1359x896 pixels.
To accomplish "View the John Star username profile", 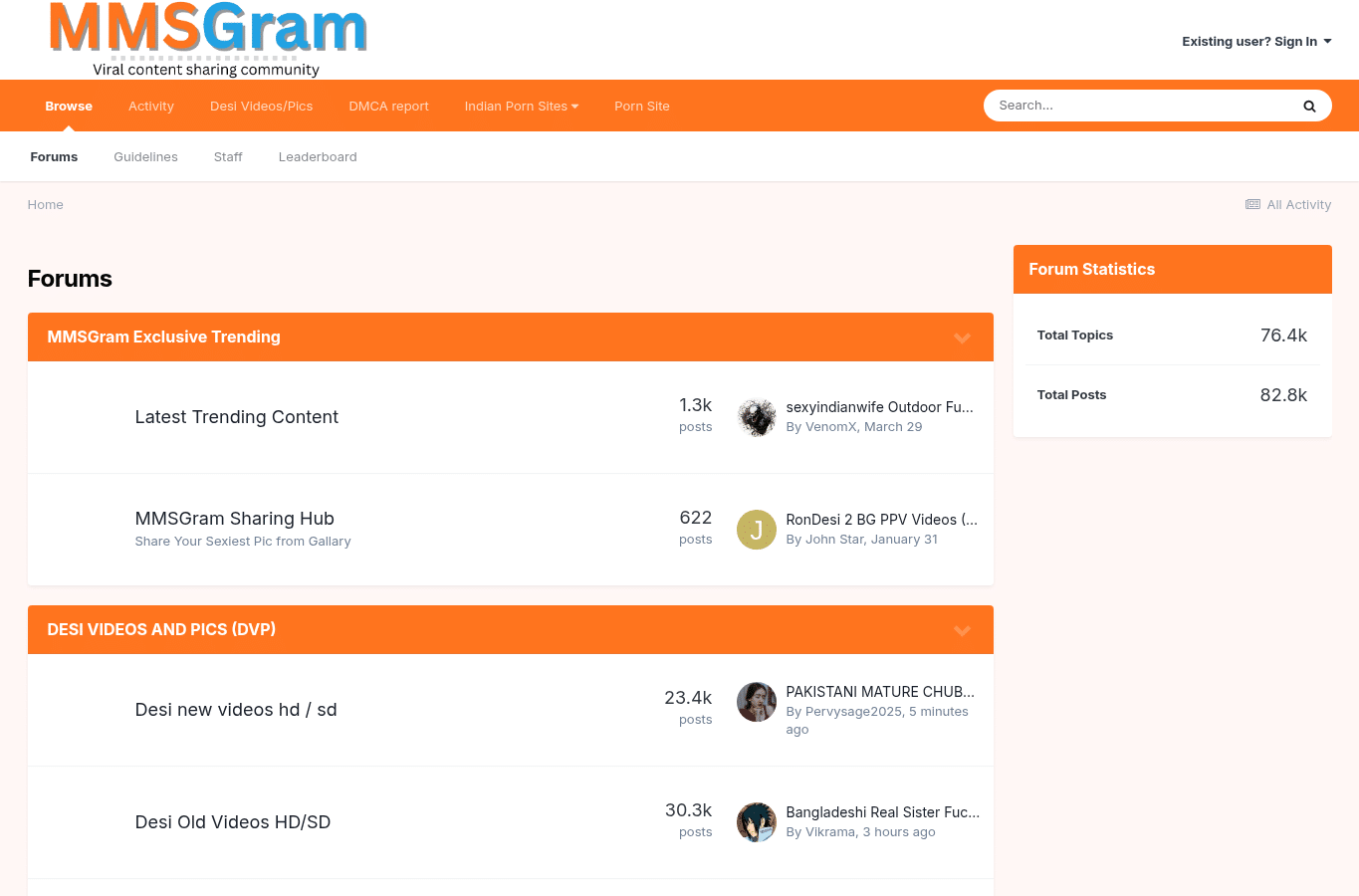I will [x=834, y=540].
